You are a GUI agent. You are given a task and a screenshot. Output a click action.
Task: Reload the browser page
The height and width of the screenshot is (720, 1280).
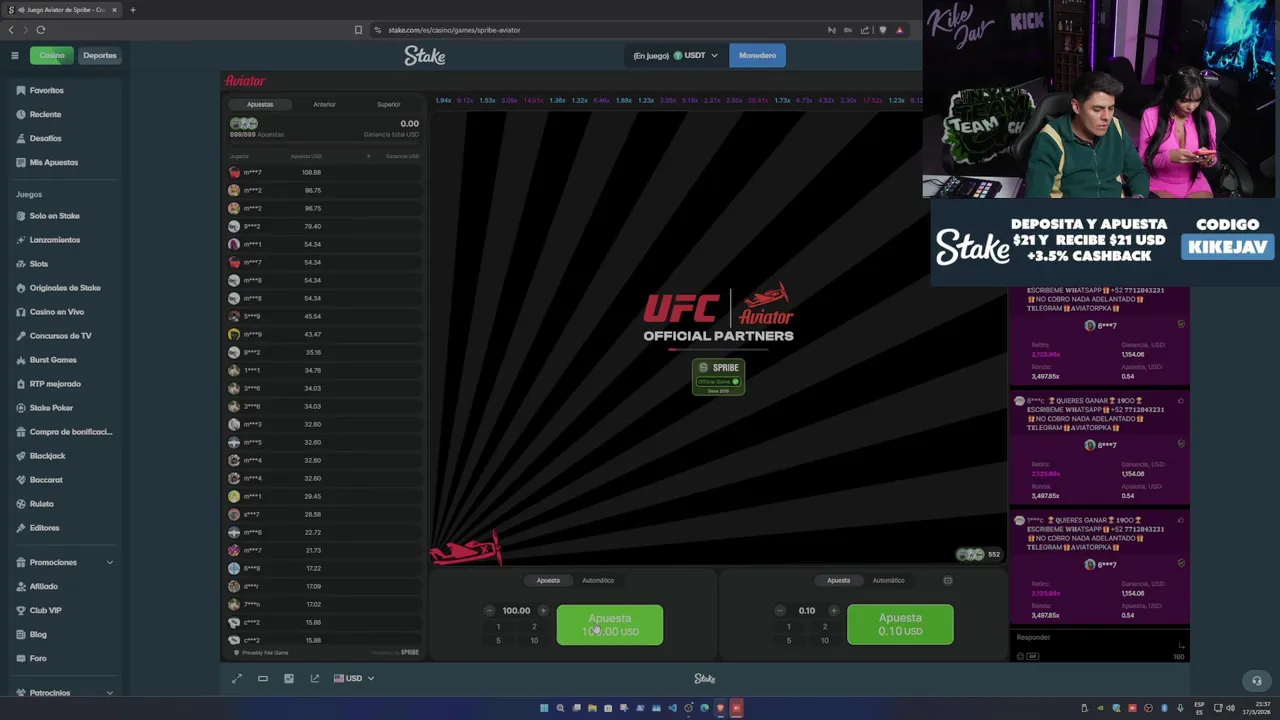click(x=40, y=30)
